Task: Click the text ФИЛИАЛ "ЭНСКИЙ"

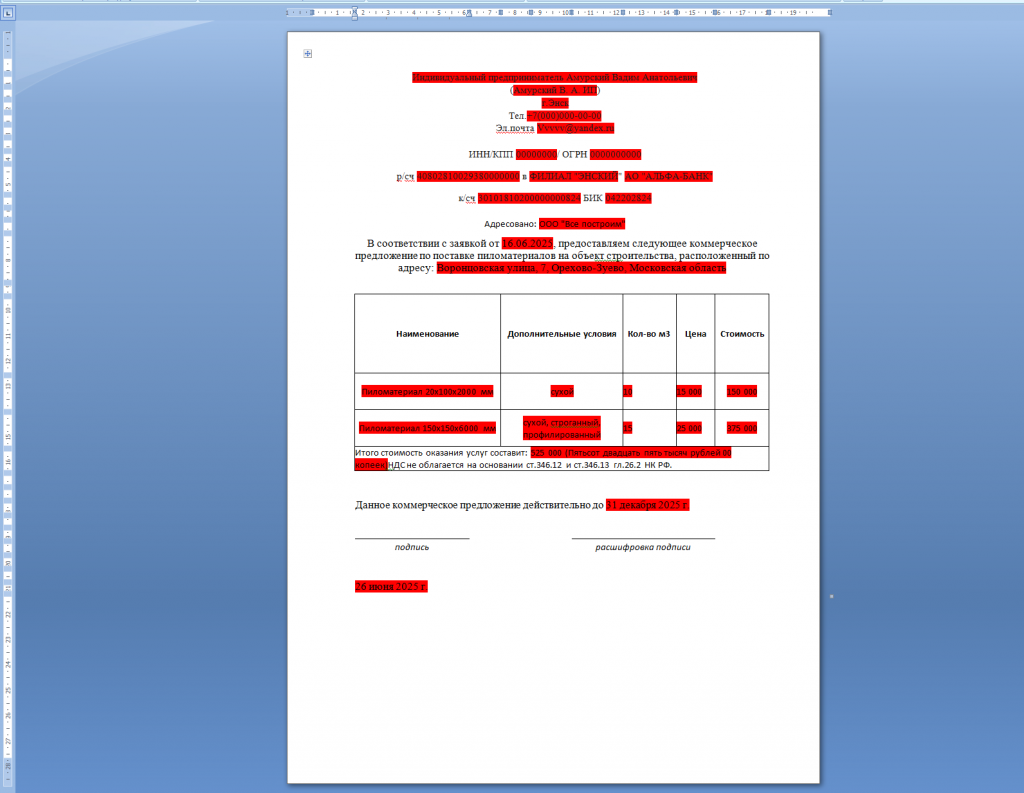Action: 573,176
